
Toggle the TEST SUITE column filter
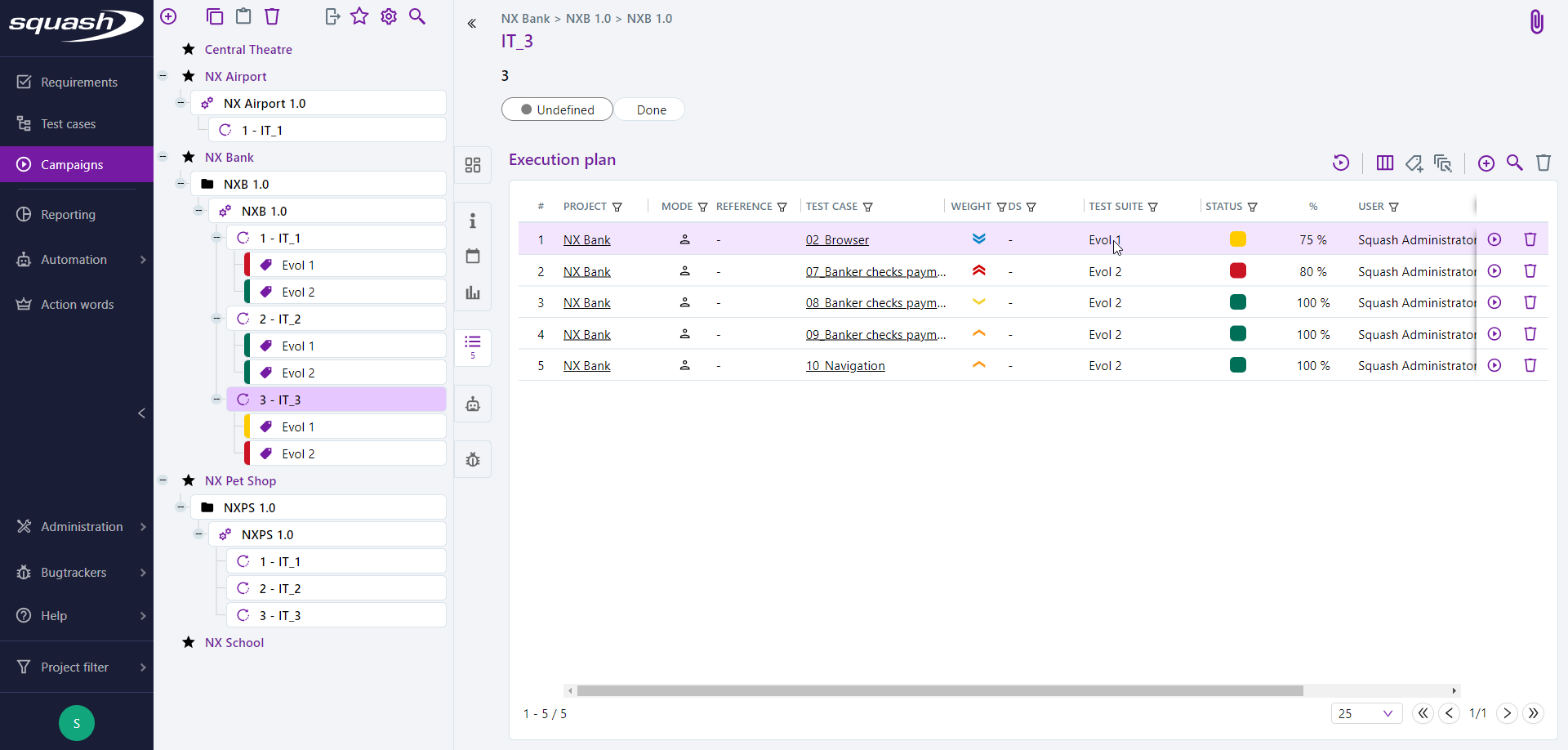pyautogui.click(x=1153, y=207)
